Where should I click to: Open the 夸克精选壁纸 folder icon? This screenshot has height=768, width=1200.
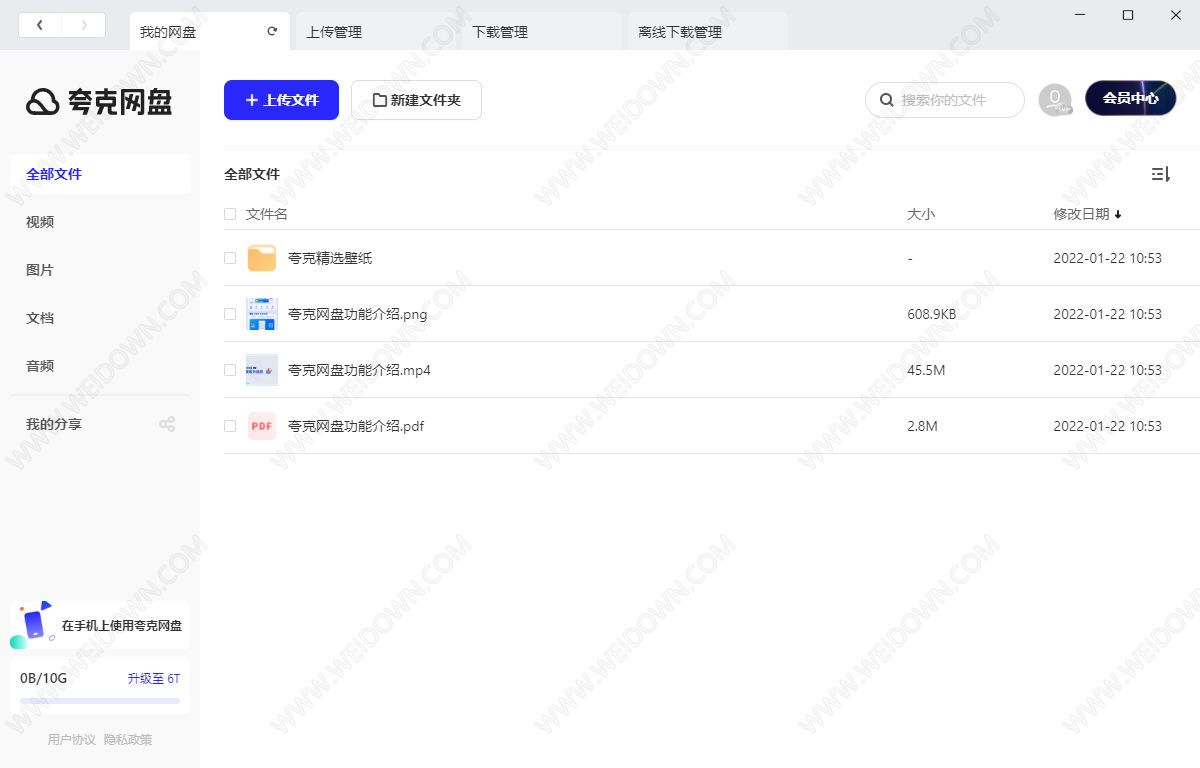(x=262, y=258)
